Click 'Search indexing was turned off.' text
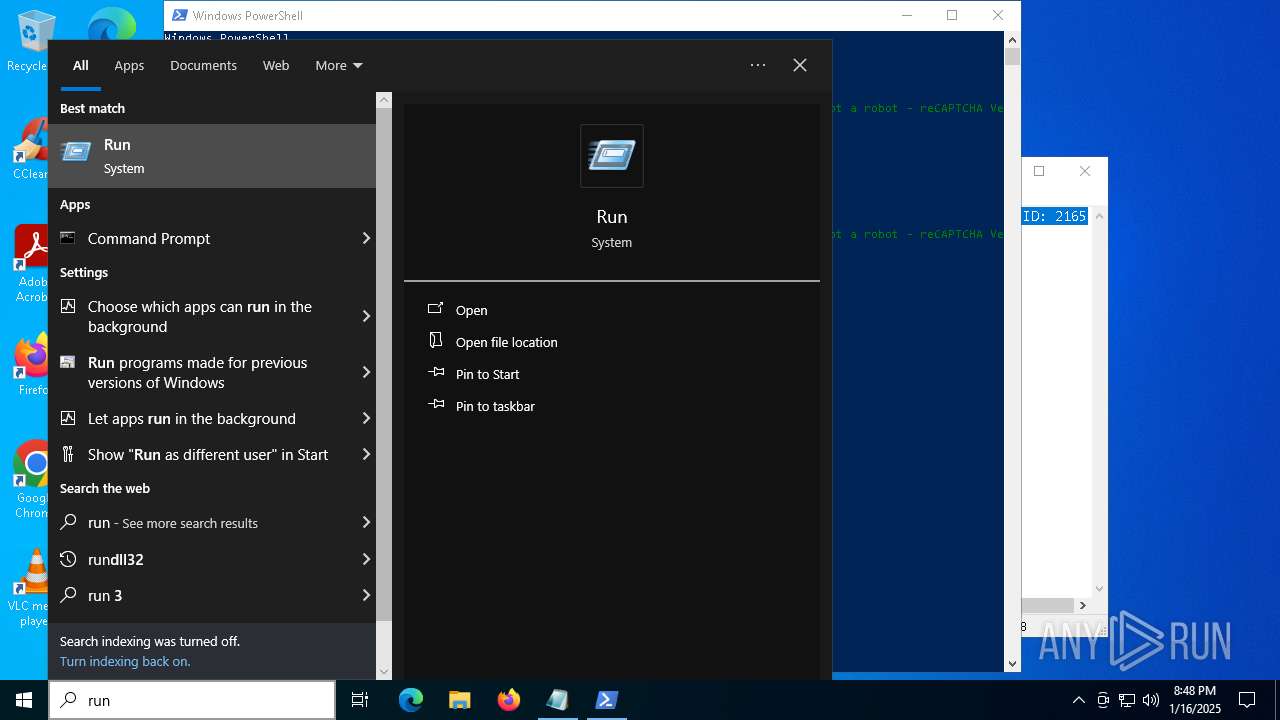Screen dimensions: 1280x720 [150, 641]
